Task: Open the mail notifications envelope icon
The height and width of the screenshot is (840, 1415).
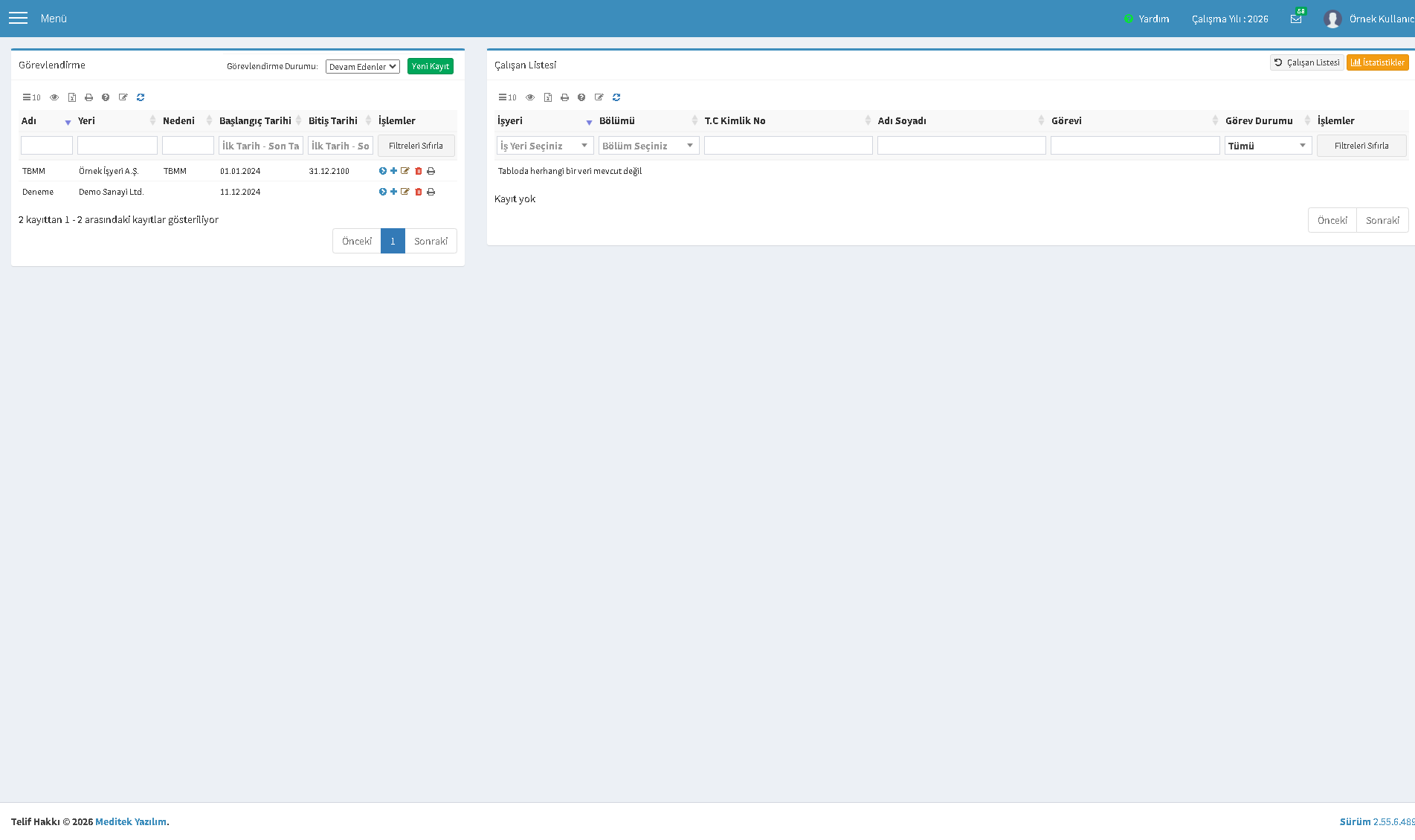Action: pyautogui.click(x=1296, y=19)
